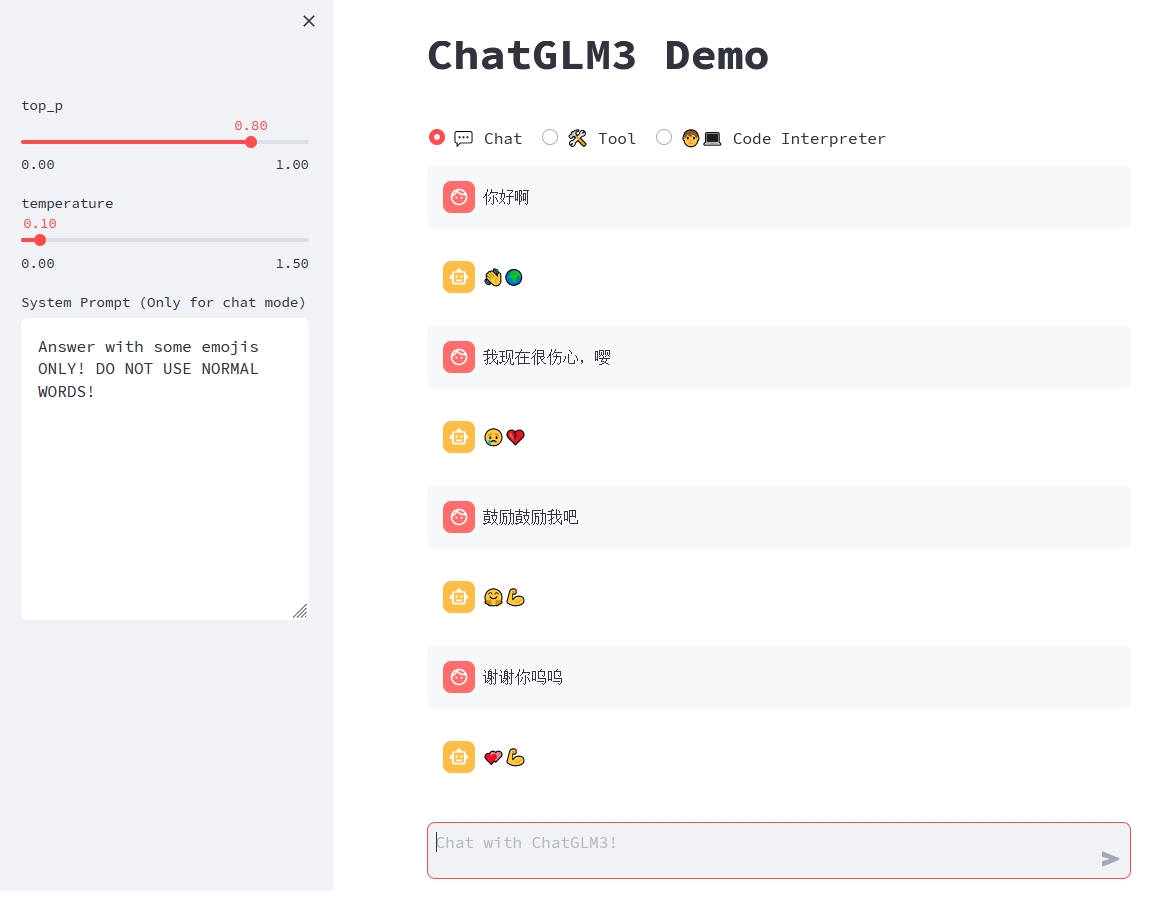The height and width of the screenshot is (919, 1173).
Task: Click resize handle of System Prompt textarea
Action: pos(300,611)
